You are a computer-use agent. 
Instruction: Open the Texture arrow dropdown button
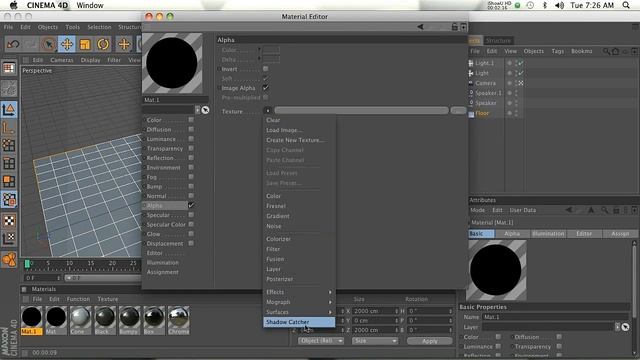coord(267,111)
